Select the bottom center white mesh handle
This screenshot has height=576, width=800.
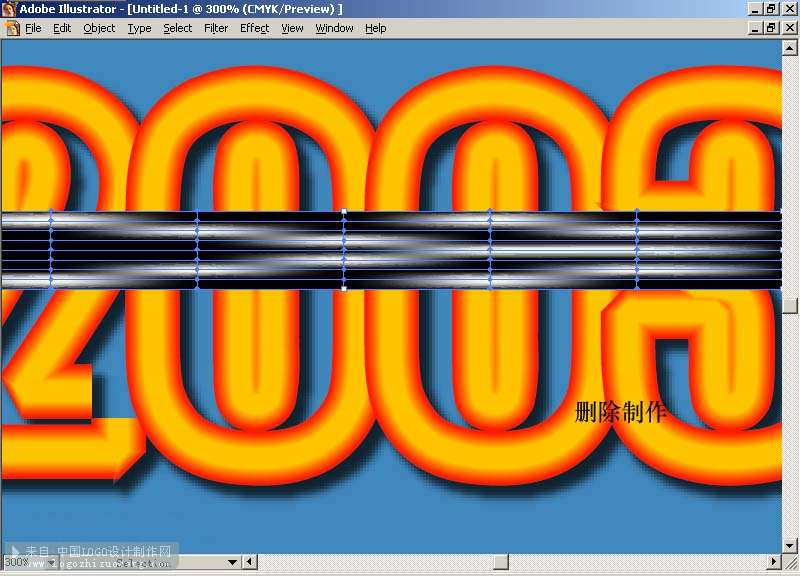pos(344,289)
